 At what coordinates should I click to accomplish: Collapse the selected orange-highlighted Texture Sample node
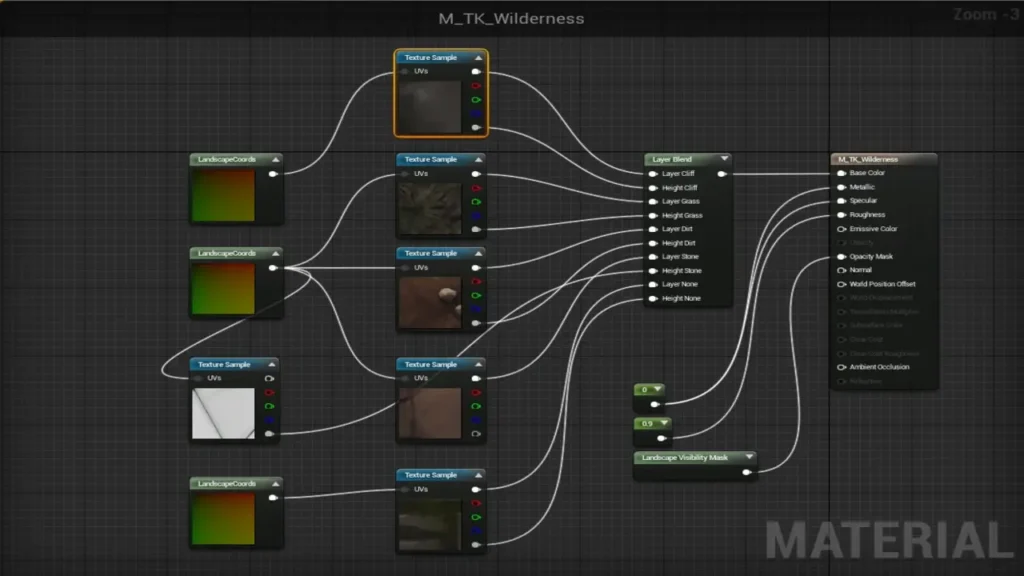coord(478,58)
